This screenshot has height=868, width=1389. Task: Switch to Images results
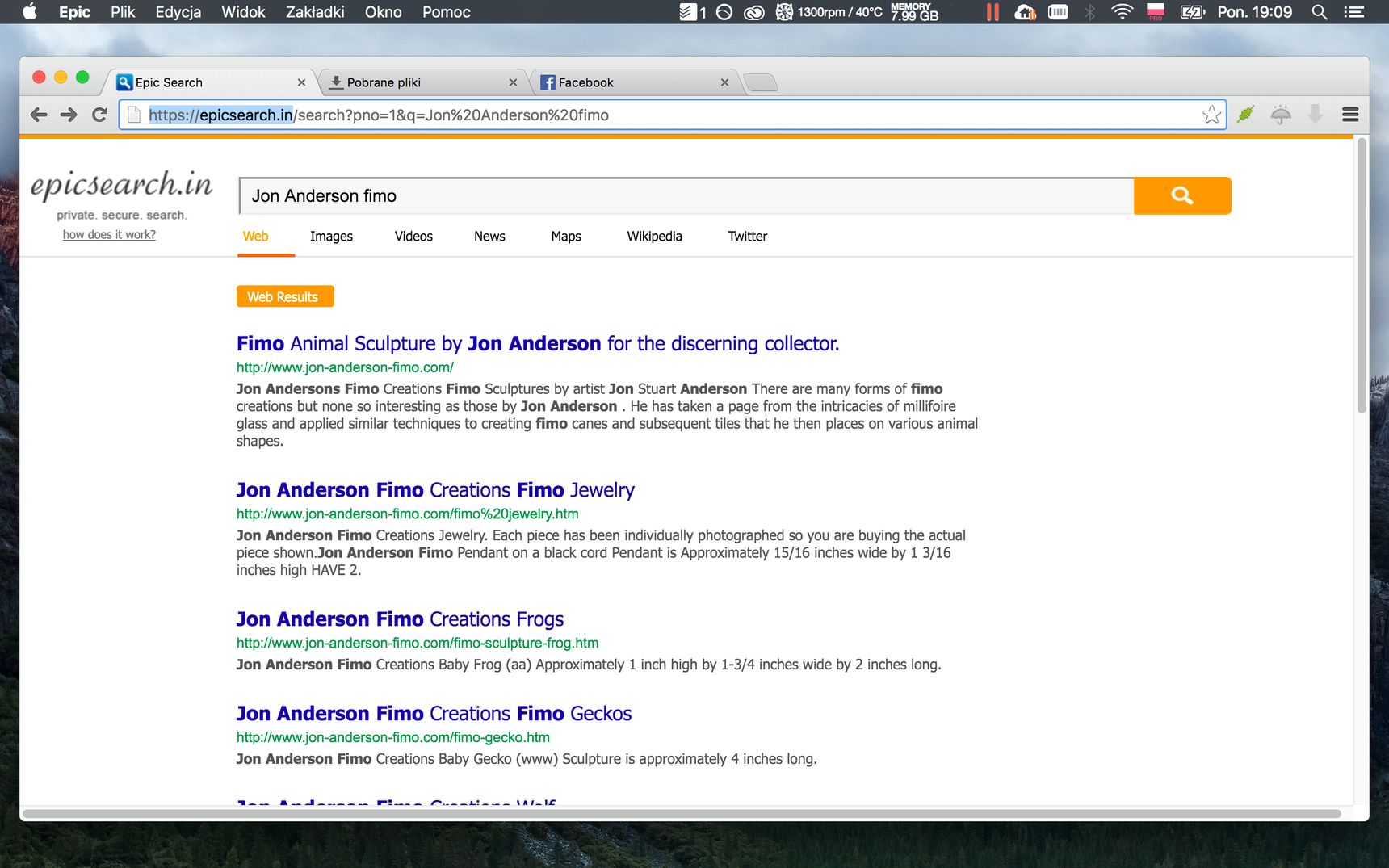(331, 236)
